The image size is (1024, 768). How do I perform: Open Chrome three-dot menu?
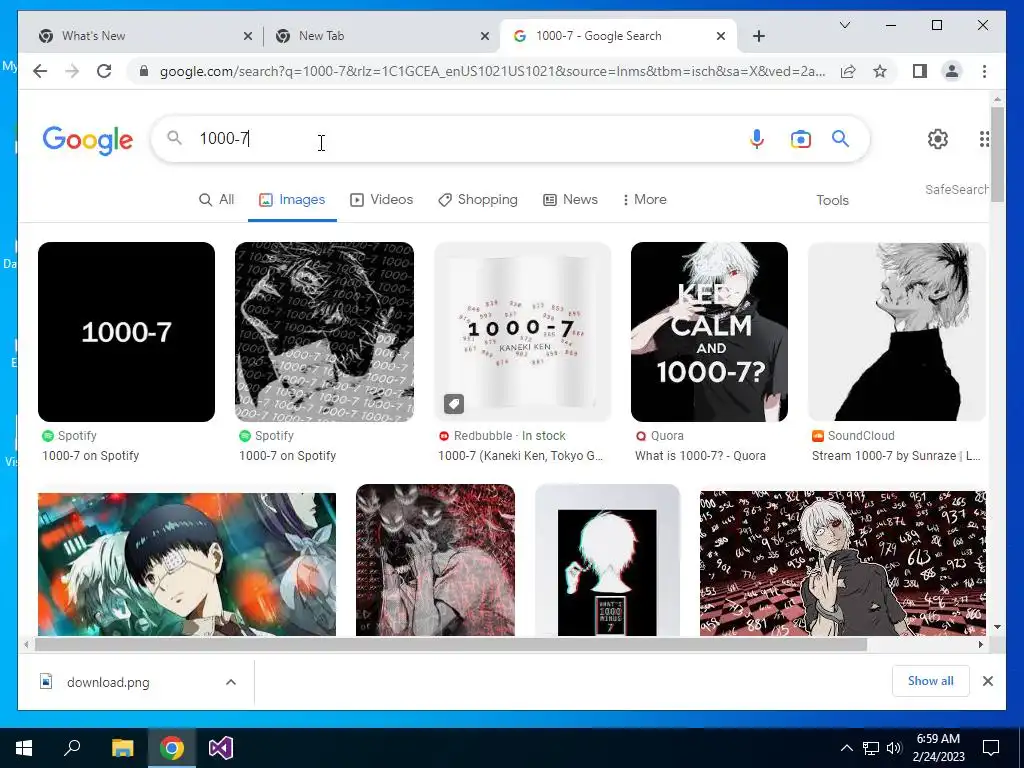[984, 71]
